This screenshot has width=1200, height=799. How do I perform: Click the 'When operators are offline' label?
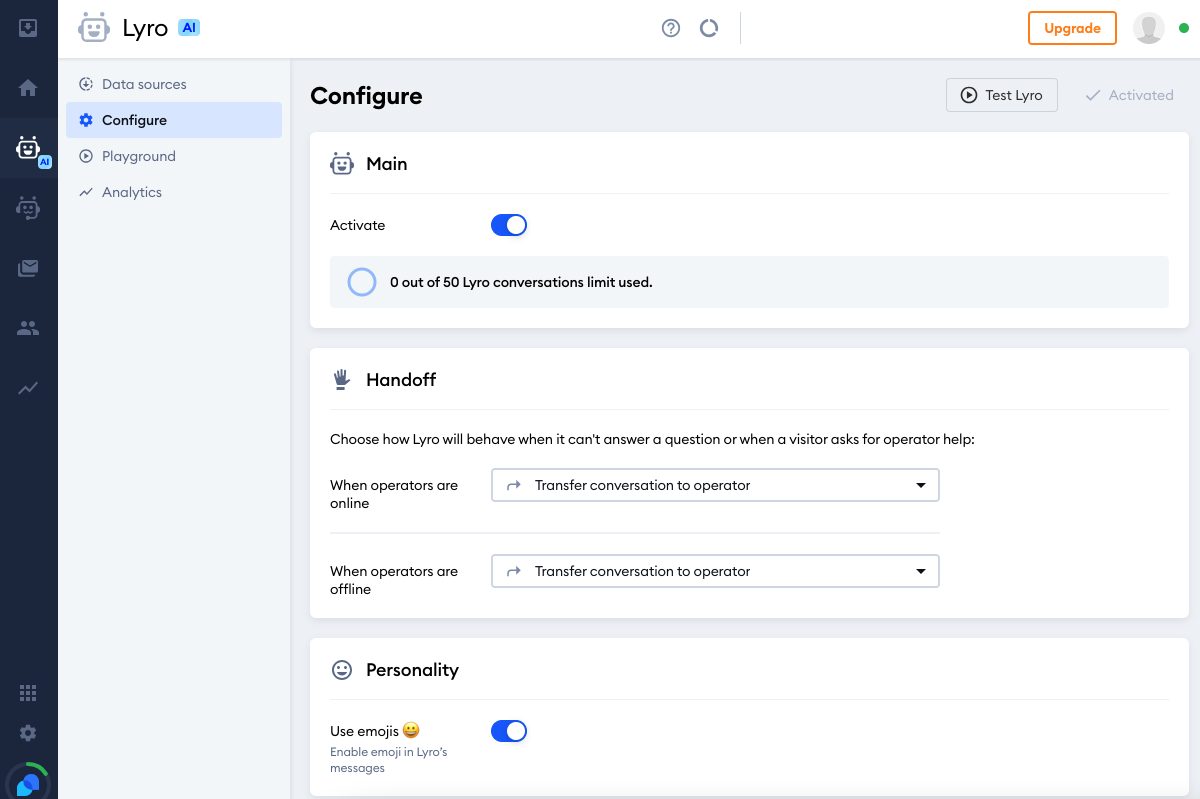394,580
